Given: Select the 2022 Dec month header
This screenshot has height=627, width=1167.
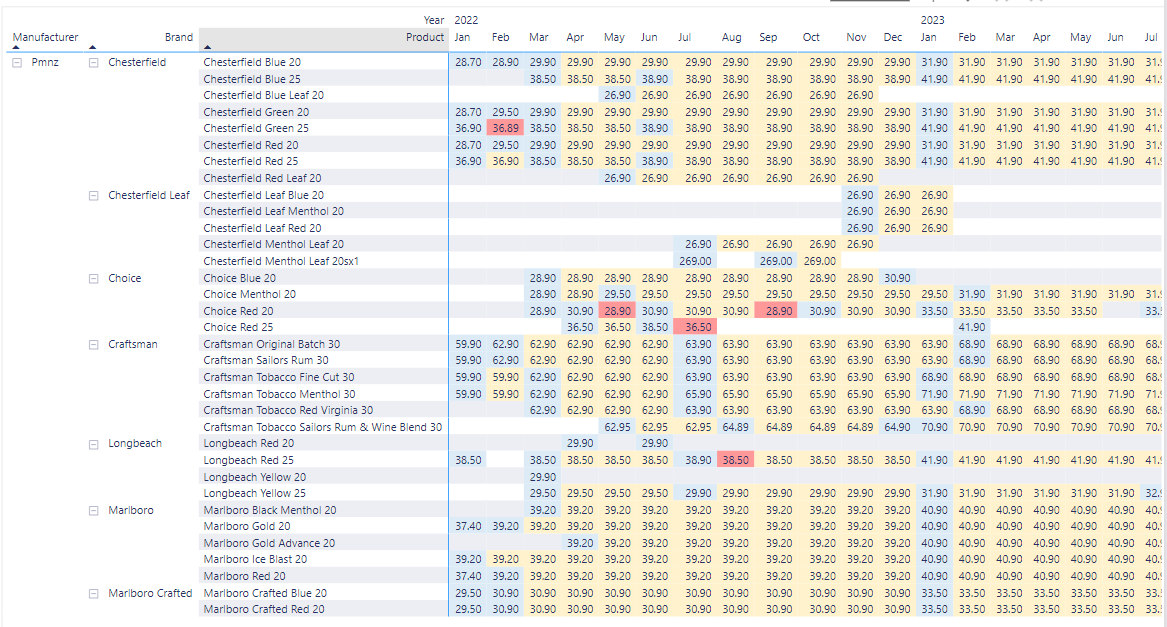Looking at the screenshot, I should pos(892,37).
